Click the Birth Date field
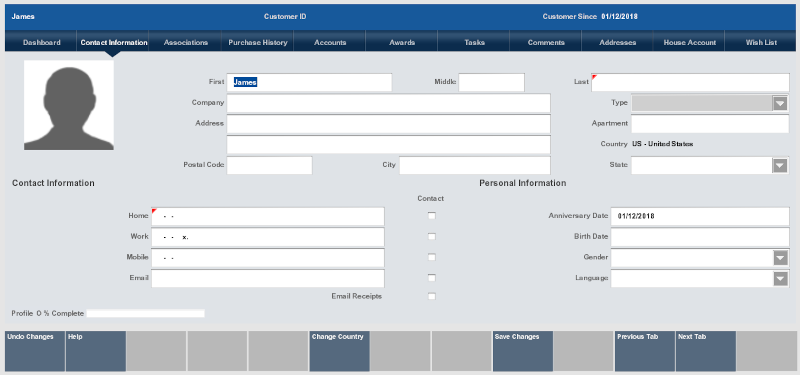Screen dimensions: 800x375 700,237
